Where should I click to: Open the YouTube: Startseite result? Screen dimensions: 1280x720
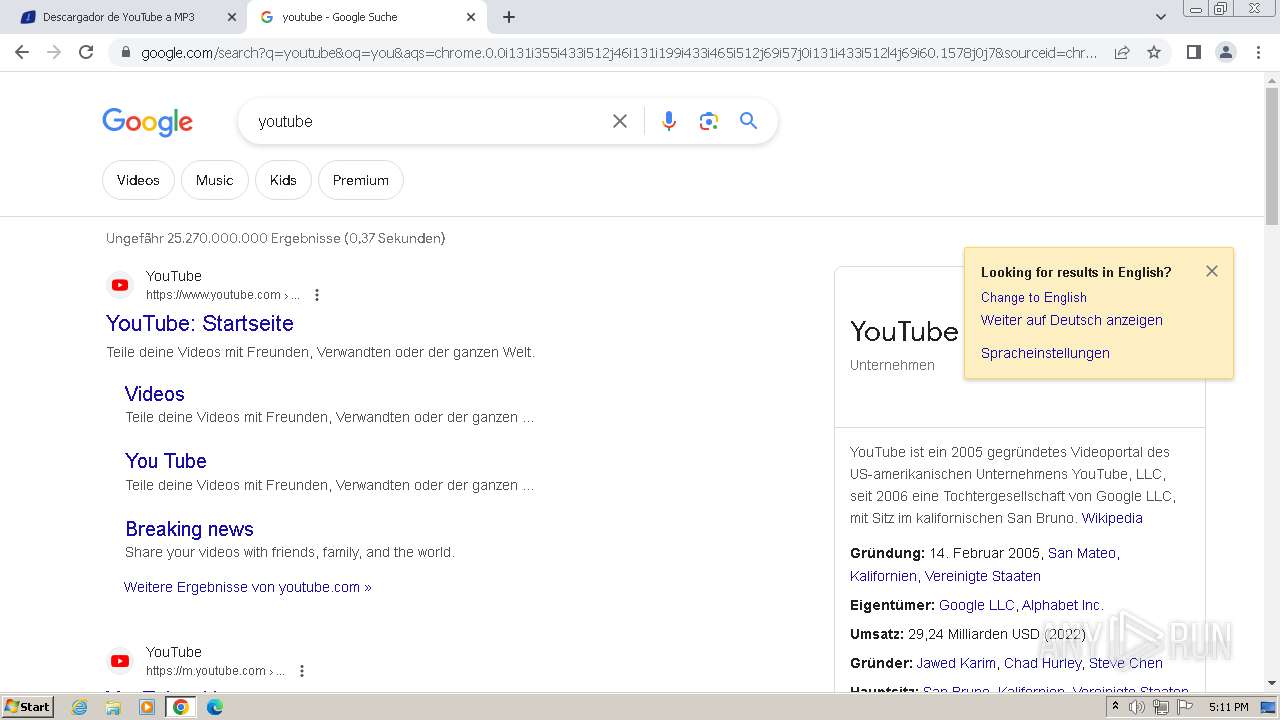coord(200,323)
